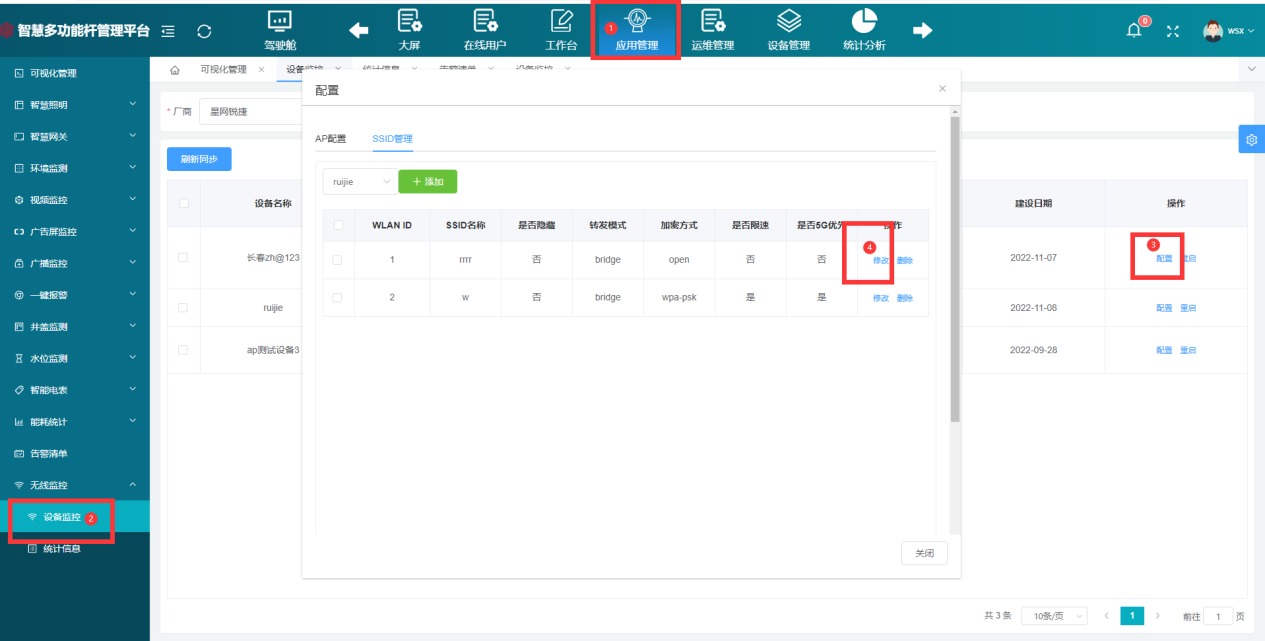Open the ruijie vendor dropdown

(359, 181)
